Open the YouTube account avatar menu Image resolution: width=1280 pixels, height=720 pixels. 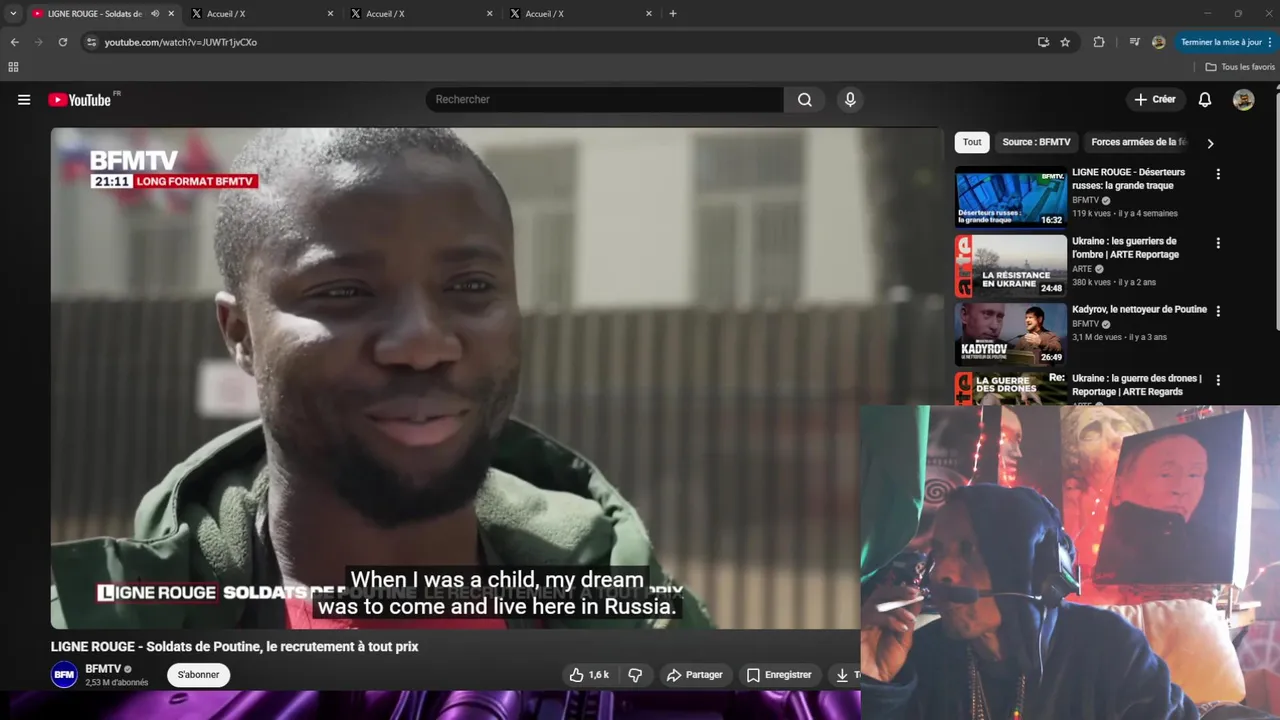pyautogui.click(x=1243, y=100)
